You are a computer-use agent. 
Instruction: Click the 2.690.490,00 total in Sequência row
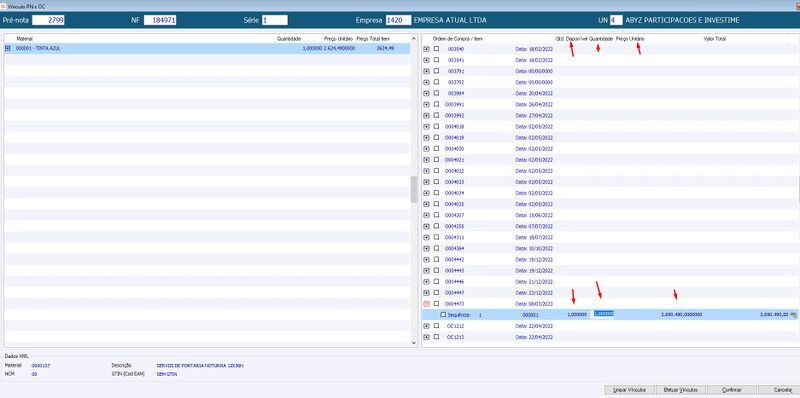[774, 315]
